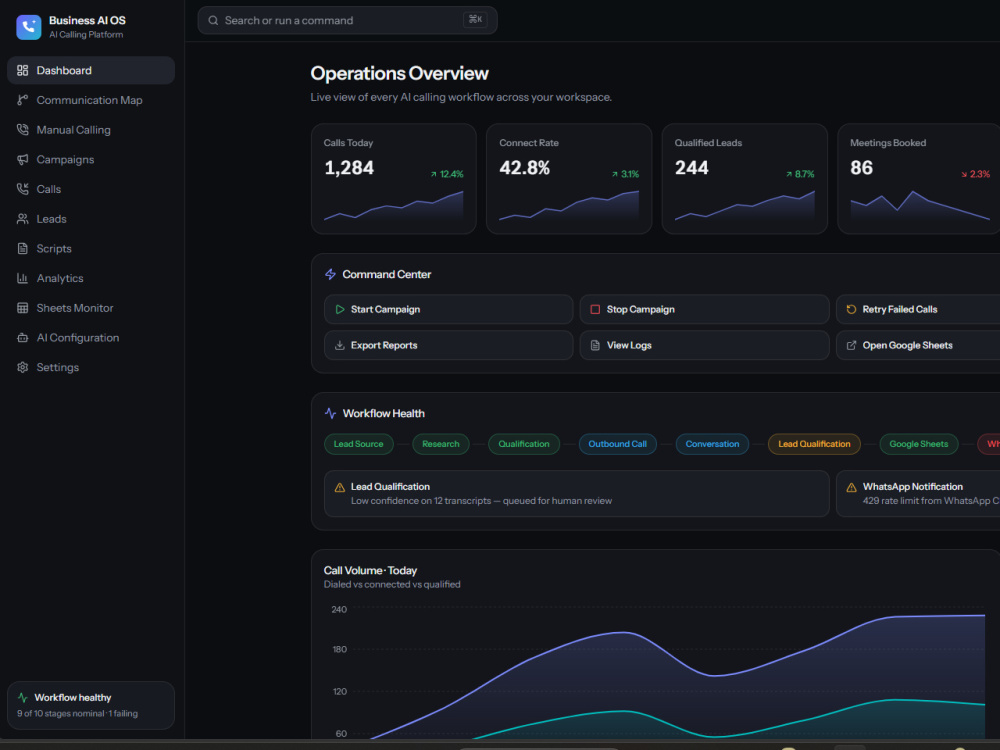
Task: Click the ⌘K shortcut badge
Action: pos(475,20)
